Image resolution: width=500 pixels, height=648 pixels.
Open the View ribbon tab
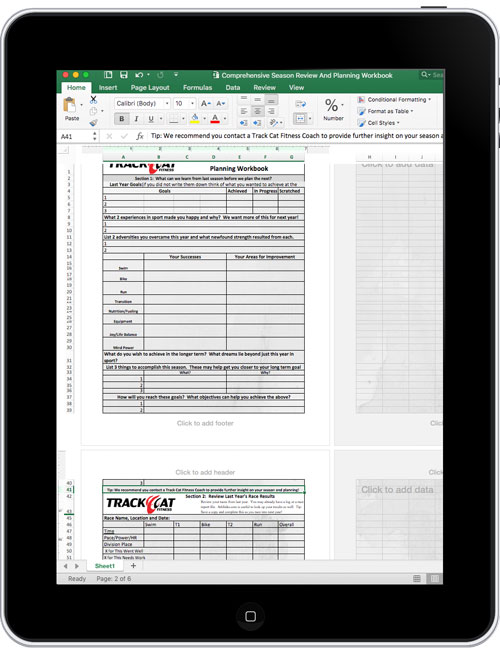point(296,88)
